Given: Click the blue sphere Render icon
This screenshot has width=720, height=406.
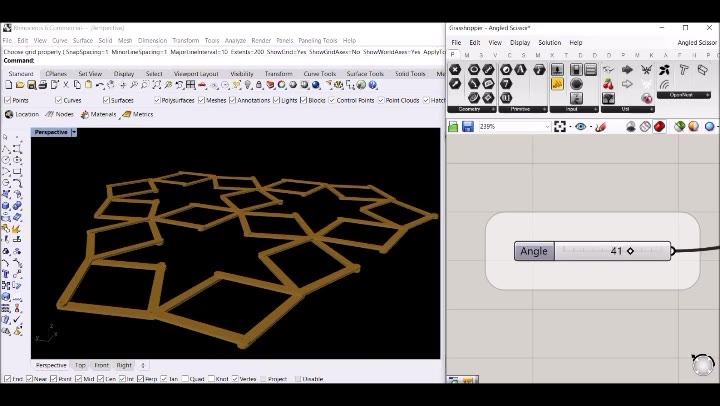Looking at the screenshot, I should 316,85.
